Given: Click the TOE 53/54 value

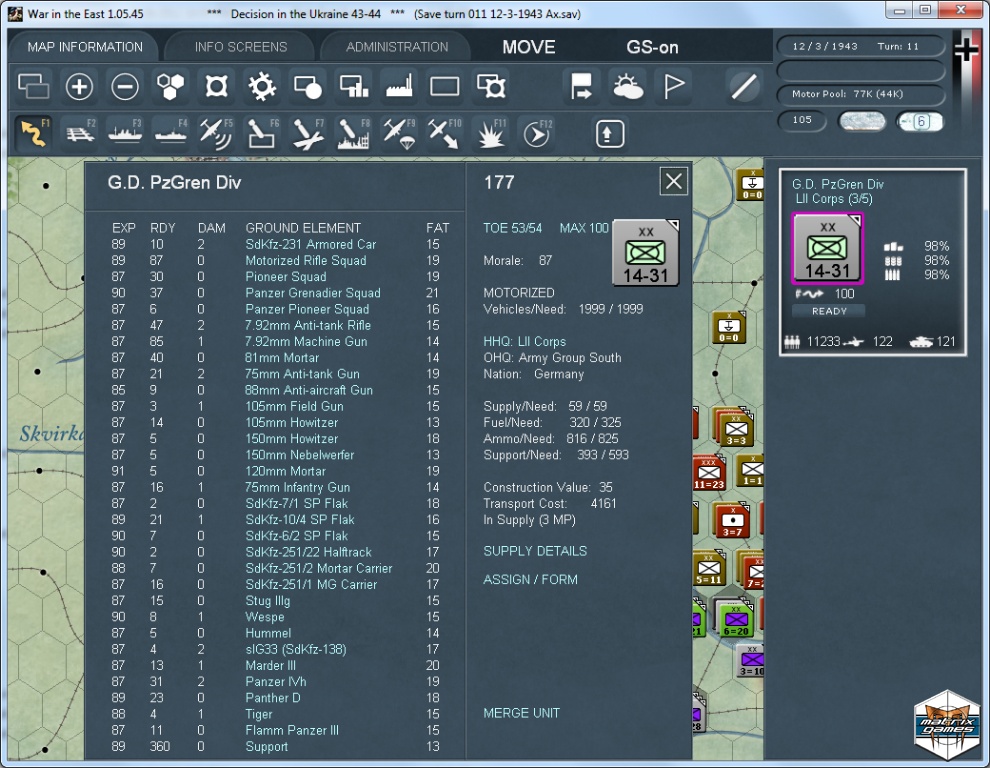Looking at the screenshot, I should tap(512, 228).
